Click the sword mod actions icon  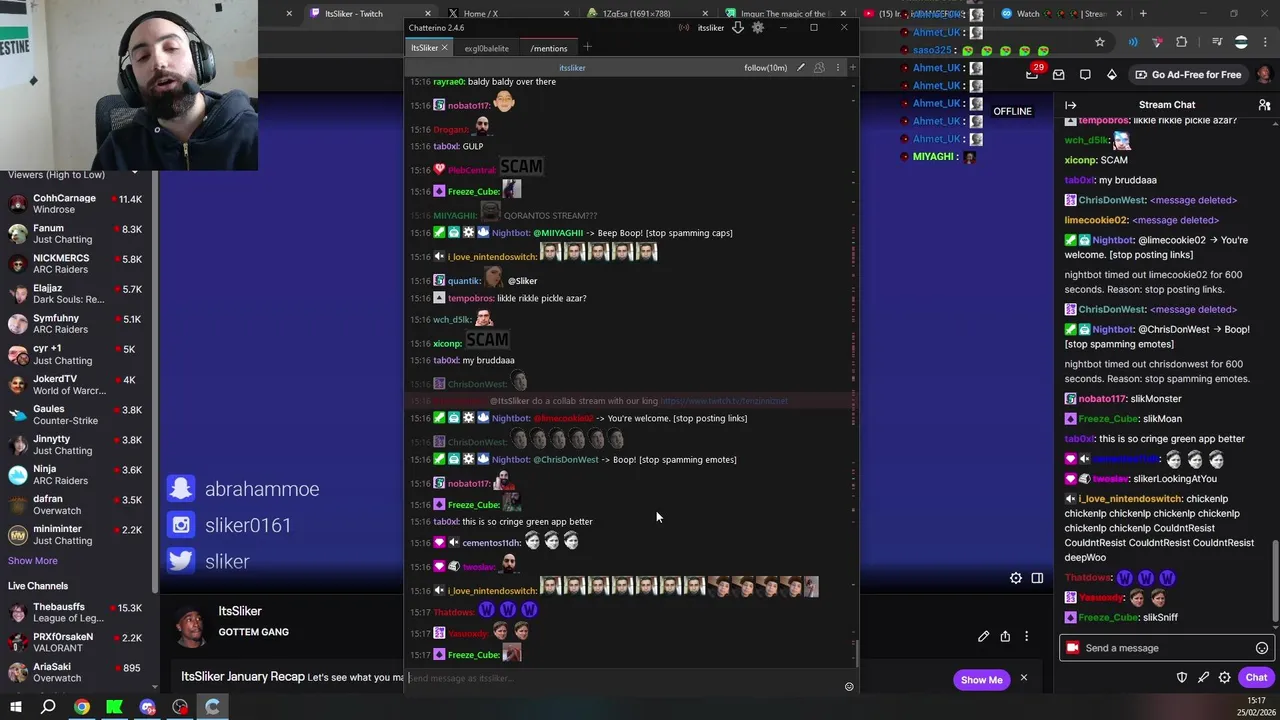point(1203,677)
